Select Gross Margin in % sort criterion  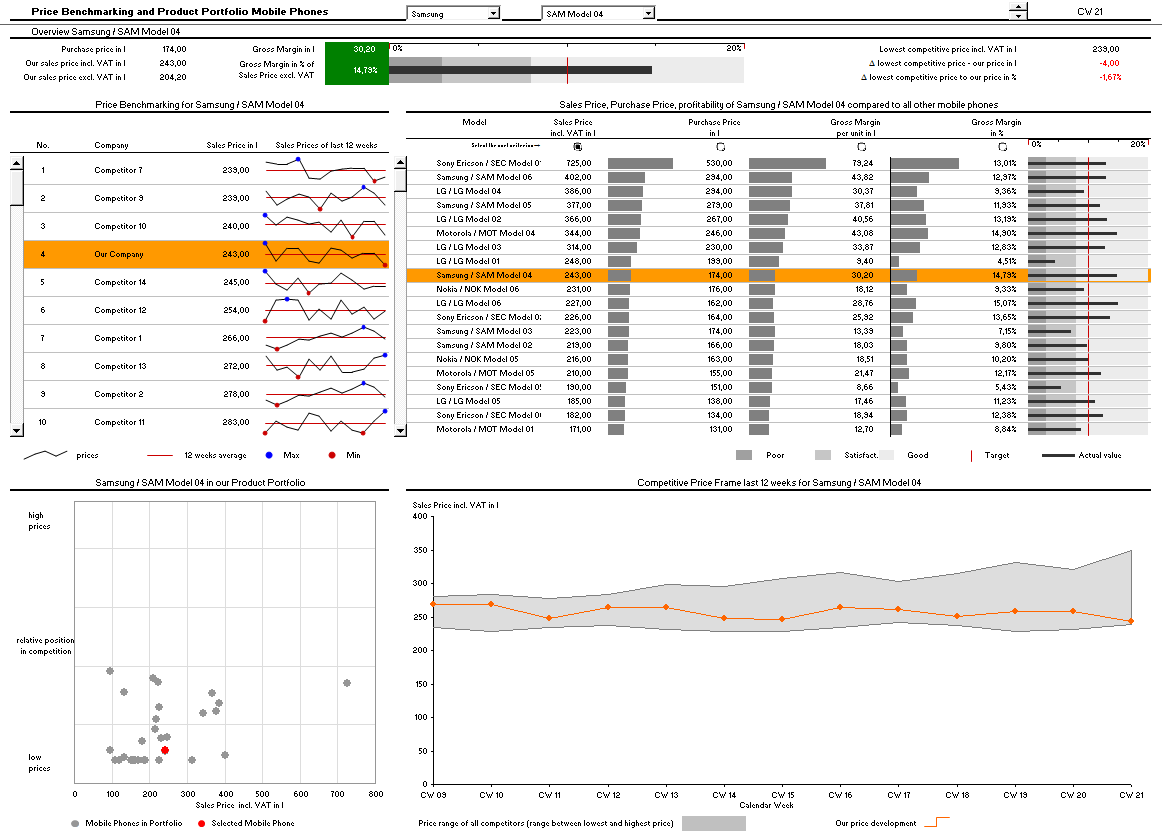tap(1003, 147)
